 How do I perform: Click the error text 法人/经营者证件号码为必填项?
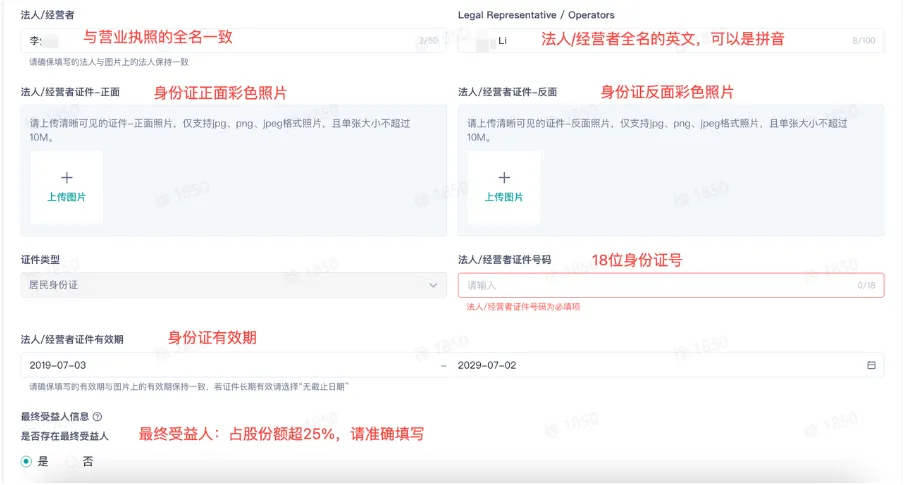(523, 307)
